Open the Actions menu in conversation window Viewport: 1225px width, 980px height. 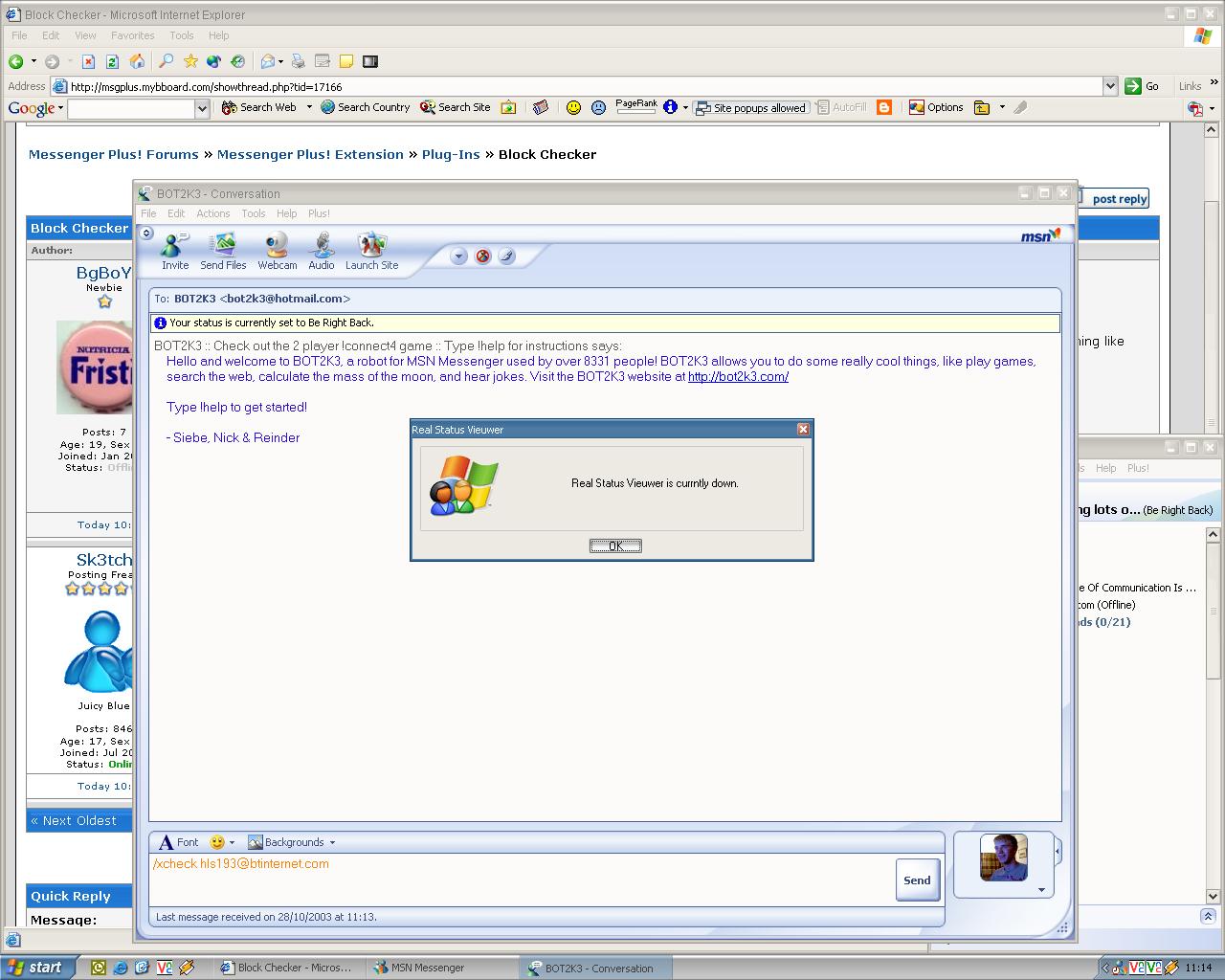212,213
